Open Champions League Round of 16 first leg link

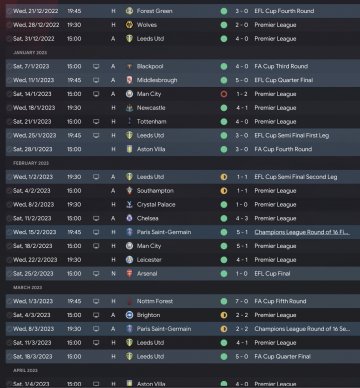tap(302, 232)
